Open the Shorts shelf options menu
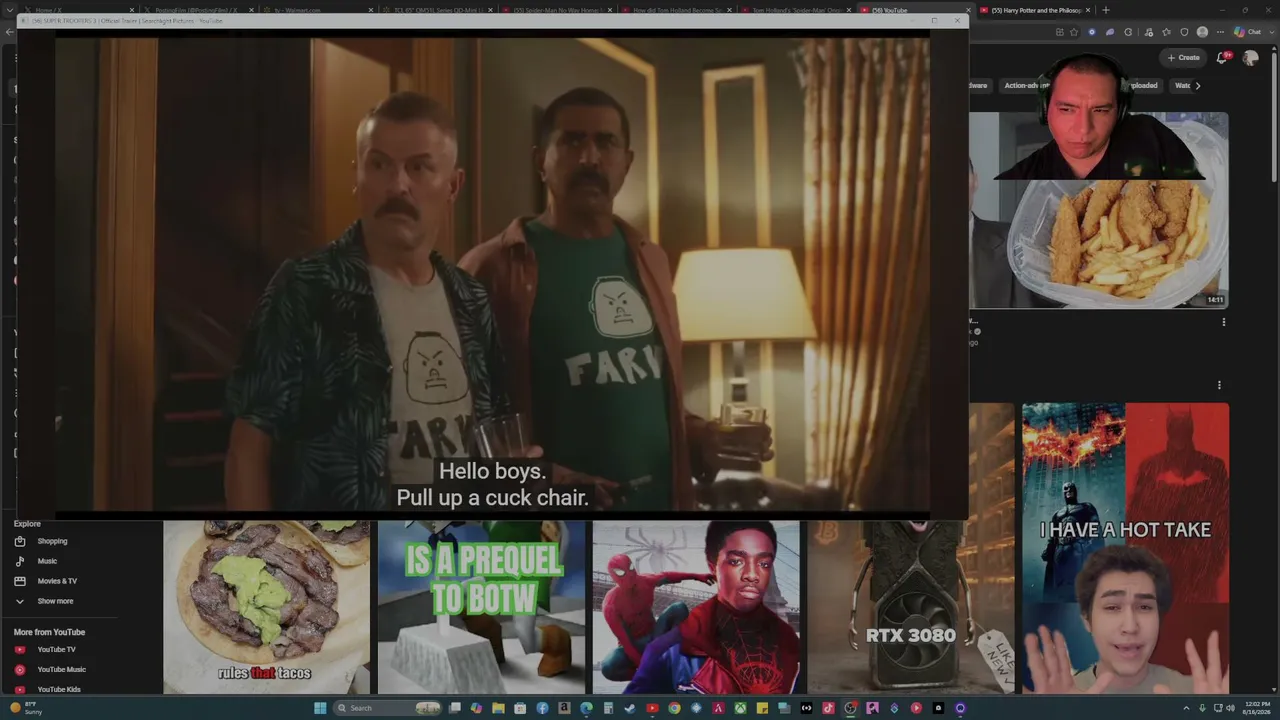 [1219, 385]
